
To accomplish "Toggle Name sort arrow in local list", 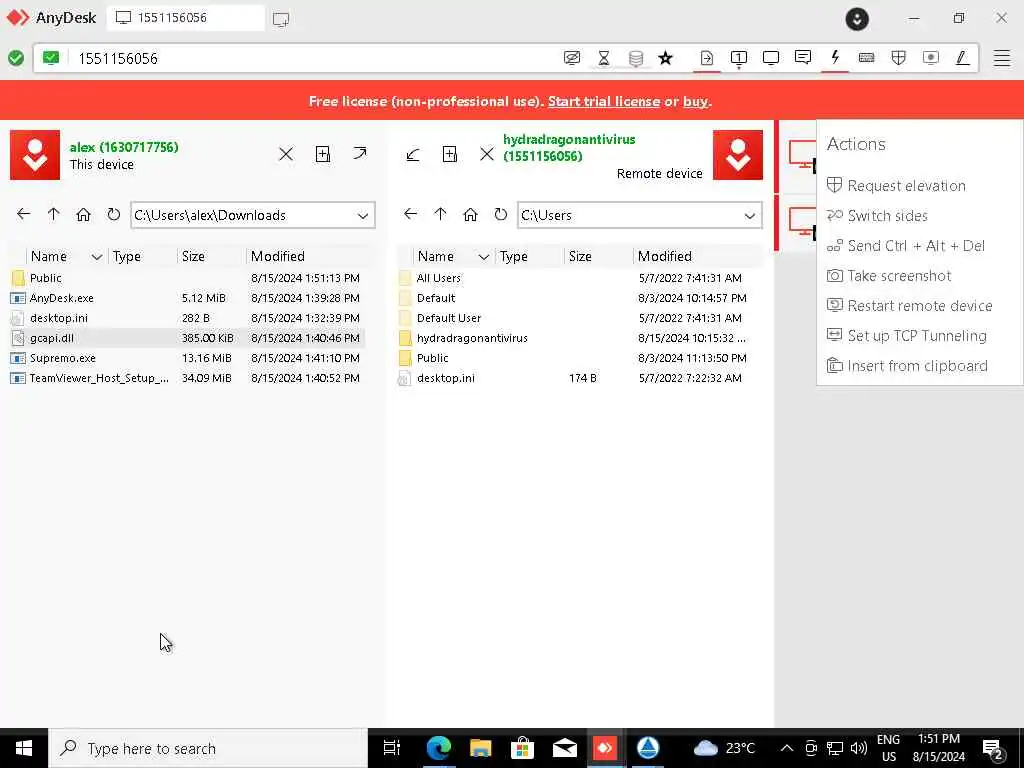I will click(x=97, y=257).
